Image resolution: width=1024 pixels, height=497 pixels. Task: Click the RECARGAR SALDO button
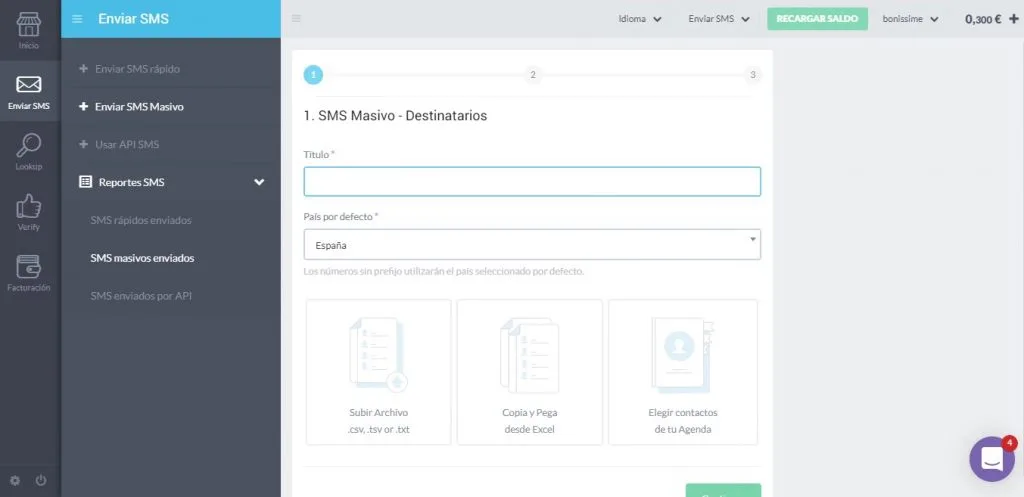(x=818, y=19)
